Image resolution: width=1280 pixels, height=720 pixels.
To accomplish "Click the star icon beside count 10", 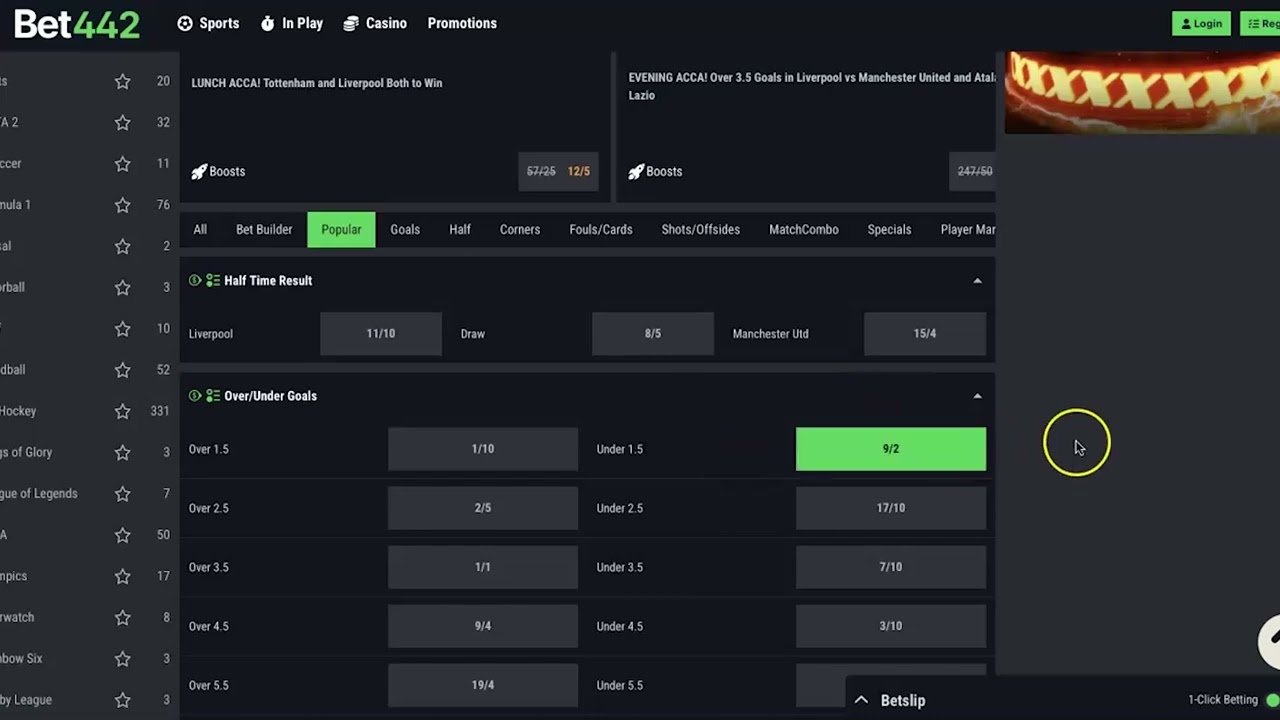I will point(122,328).
